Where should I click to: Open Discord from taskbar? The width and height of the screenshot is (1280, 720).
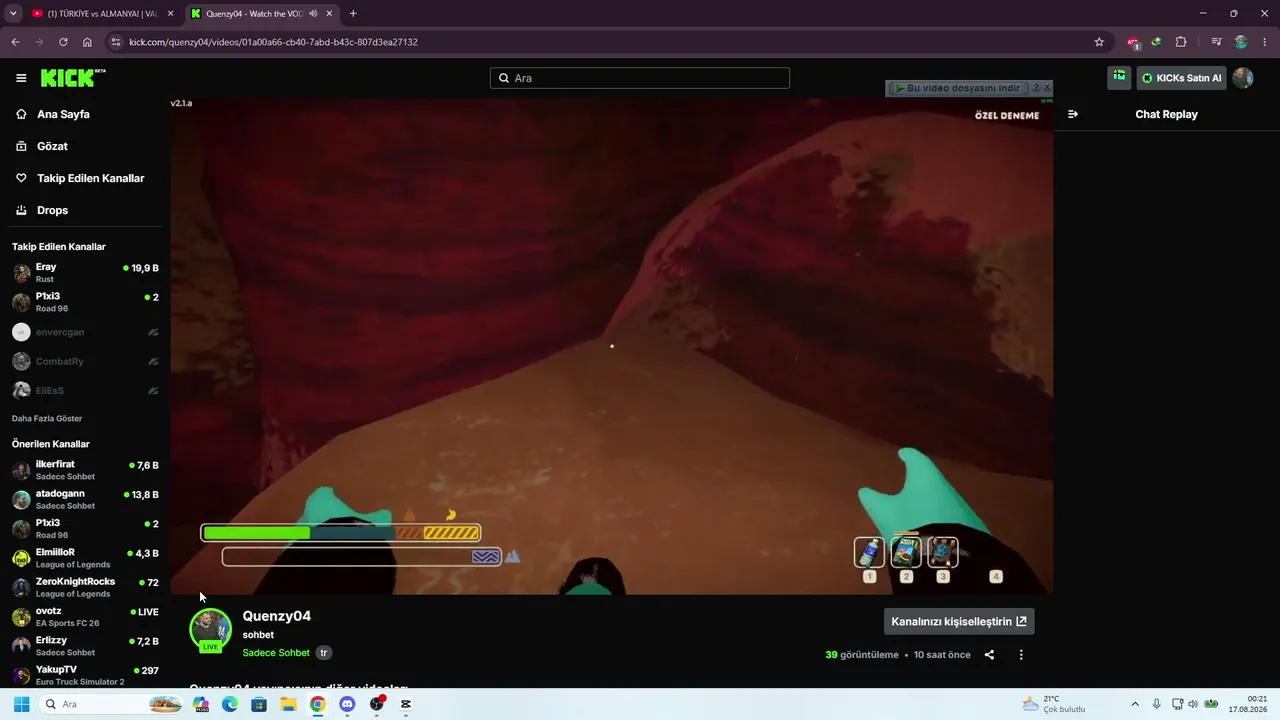click(347, 704)
